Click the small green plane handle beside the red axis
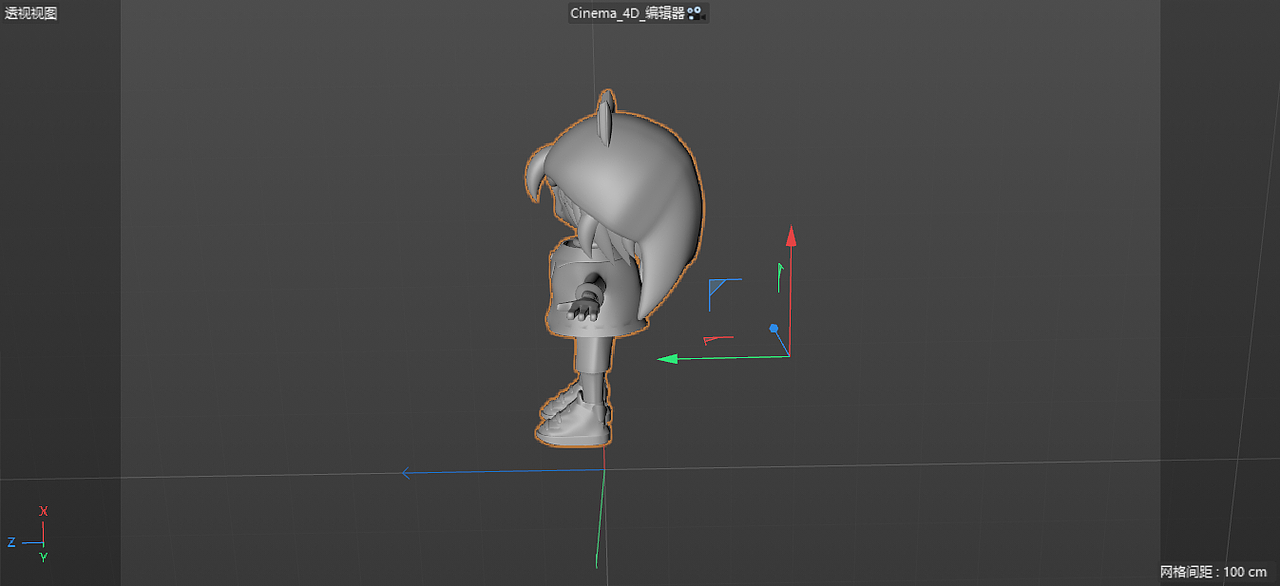The image size is (1280, 586). 780,277
